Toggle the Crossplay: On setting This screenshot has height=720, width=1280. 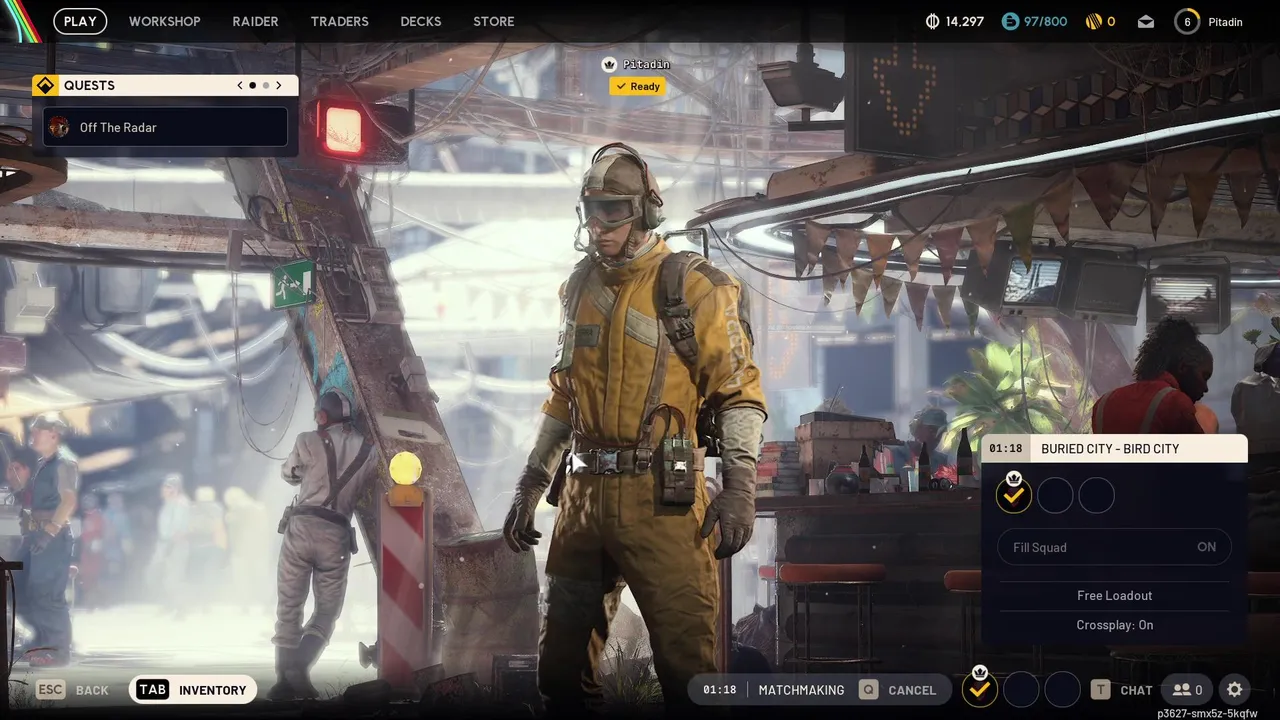point(1114,625)
